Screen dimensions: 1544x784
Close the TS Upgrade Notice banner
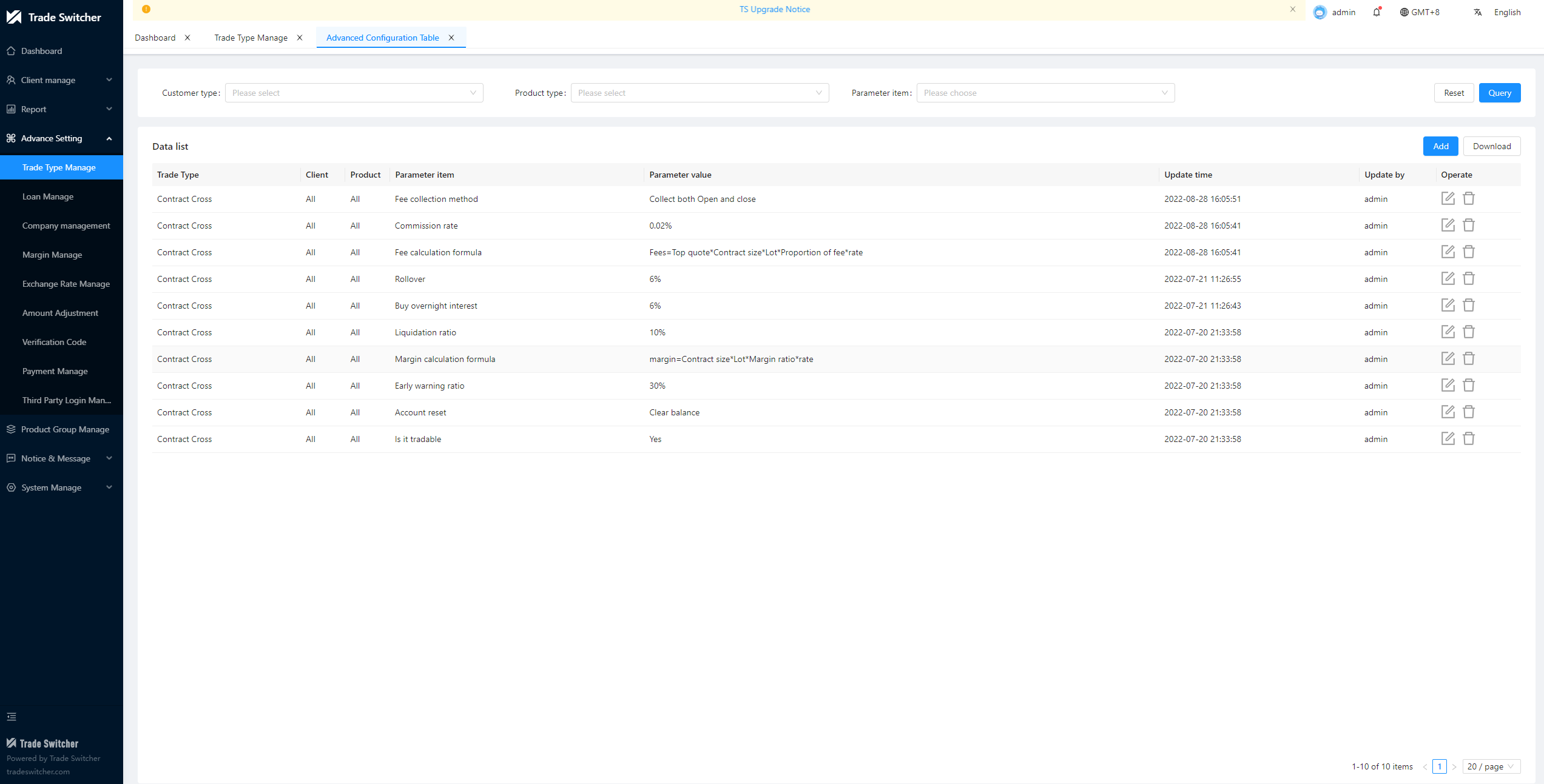click(x=1293, y=9)
